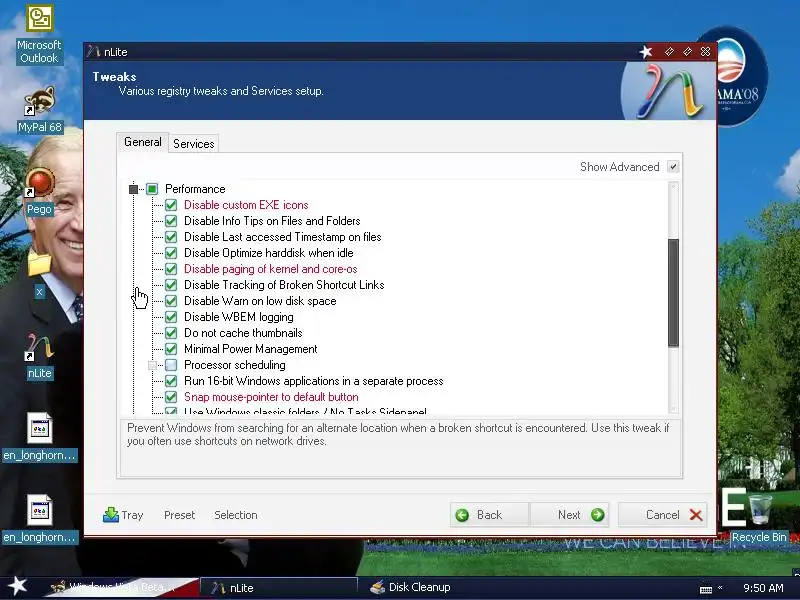This screenshot has height=600, width=800.
Task: Click the Tweaks heading in the banner
Action: point(114,77)
